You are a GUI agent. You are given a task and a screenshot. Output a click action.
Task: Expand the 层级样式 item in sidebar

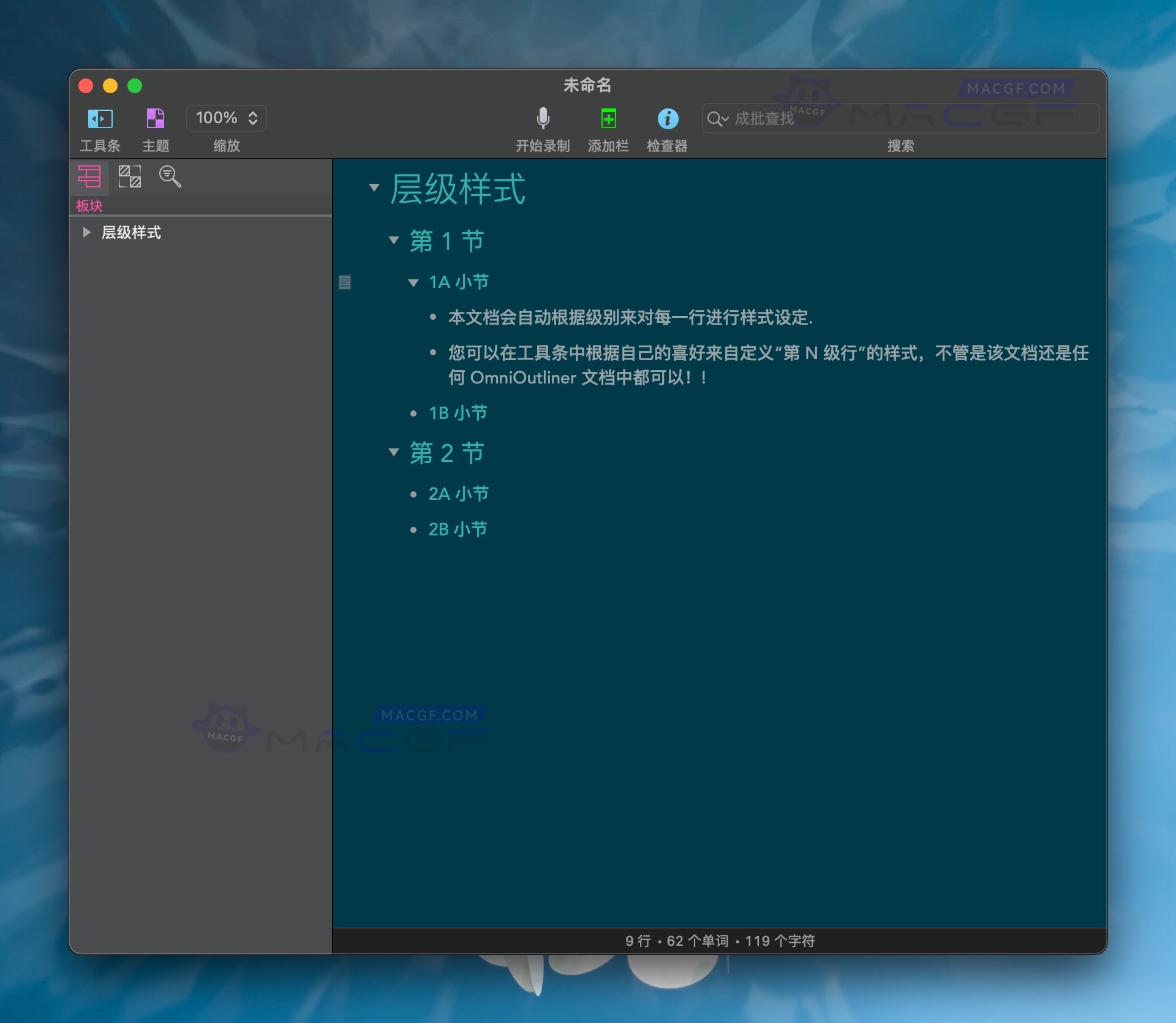[86, 232]
